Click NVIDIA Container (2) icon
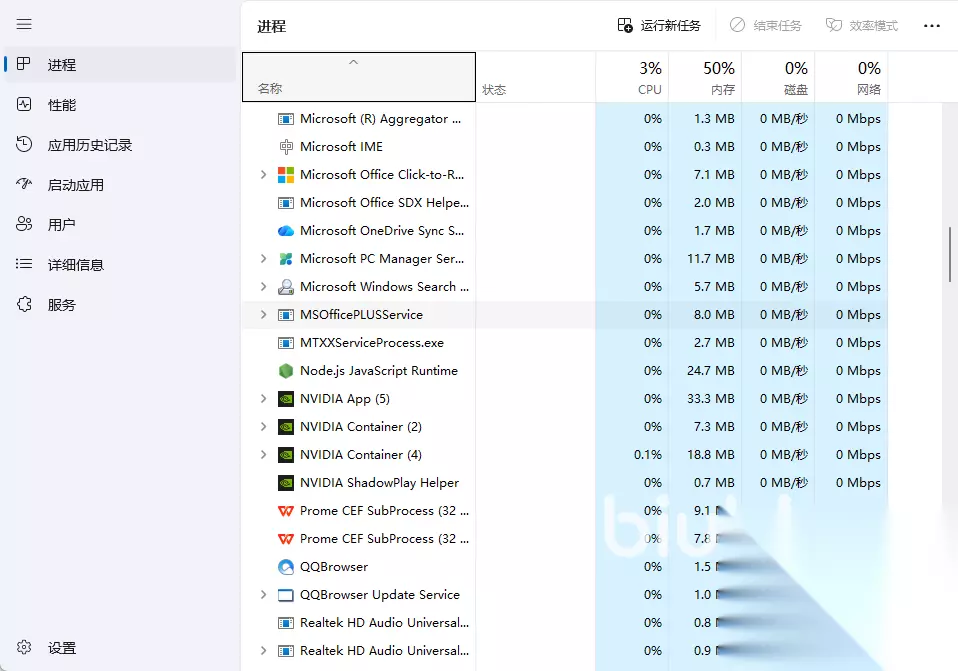 [285, 427]
